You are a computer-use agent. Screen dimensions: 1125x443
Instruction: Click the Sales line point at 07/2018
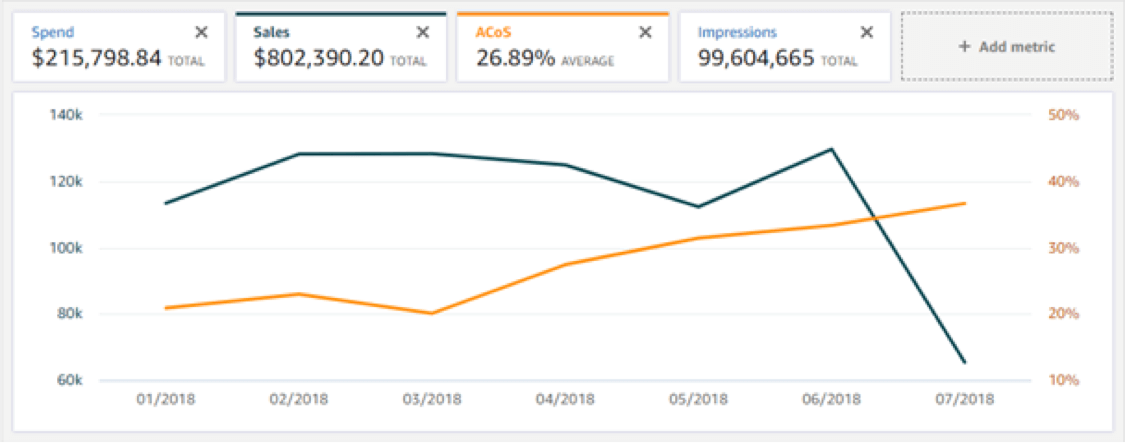coord(965,363)
